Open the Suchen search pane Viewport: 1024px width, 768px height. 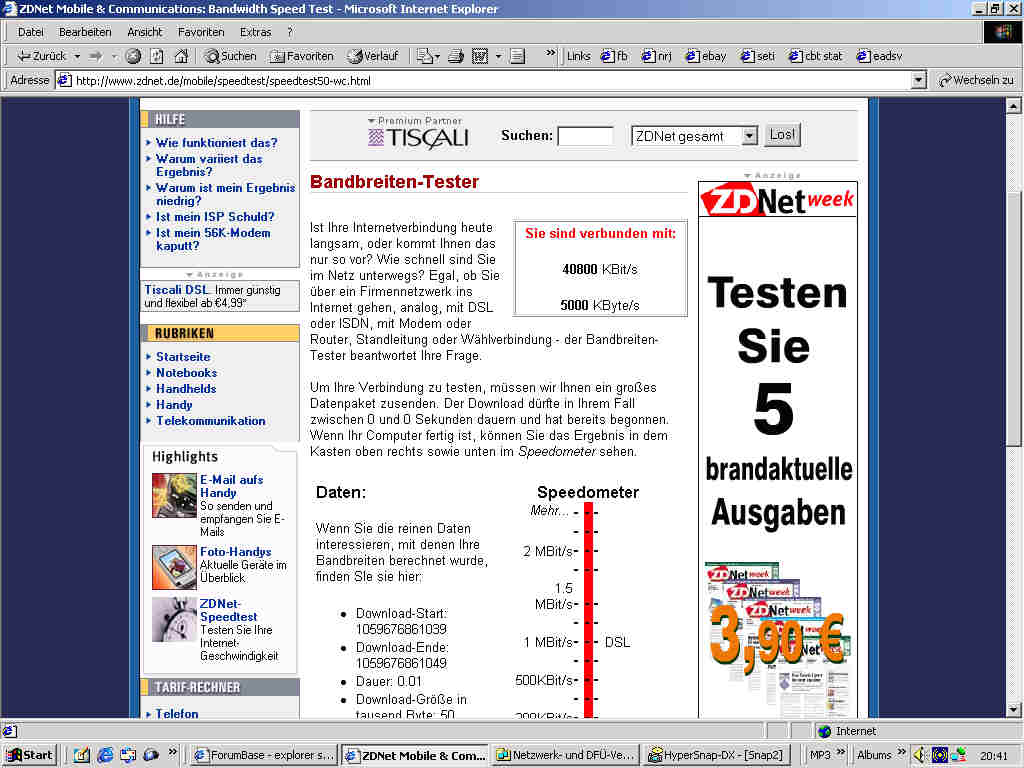[x=231, y=56]
